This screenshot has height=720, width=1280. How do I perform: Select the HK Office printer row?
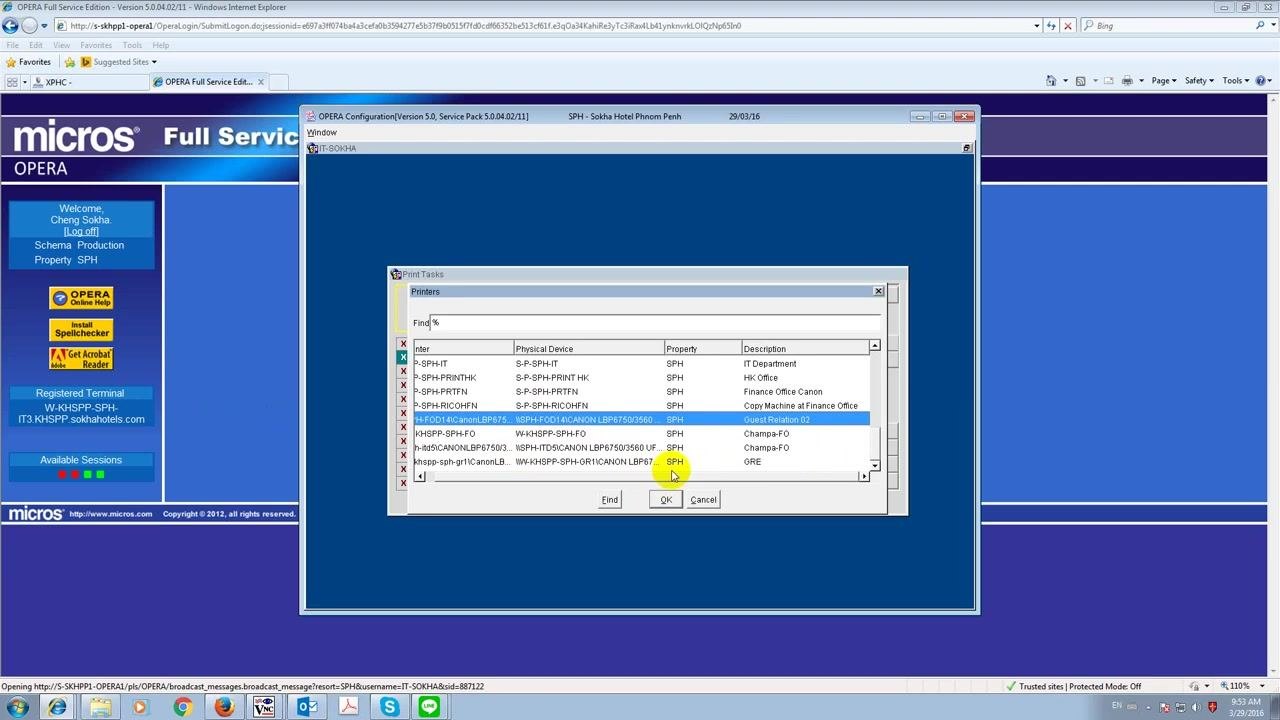pos(641,378)
